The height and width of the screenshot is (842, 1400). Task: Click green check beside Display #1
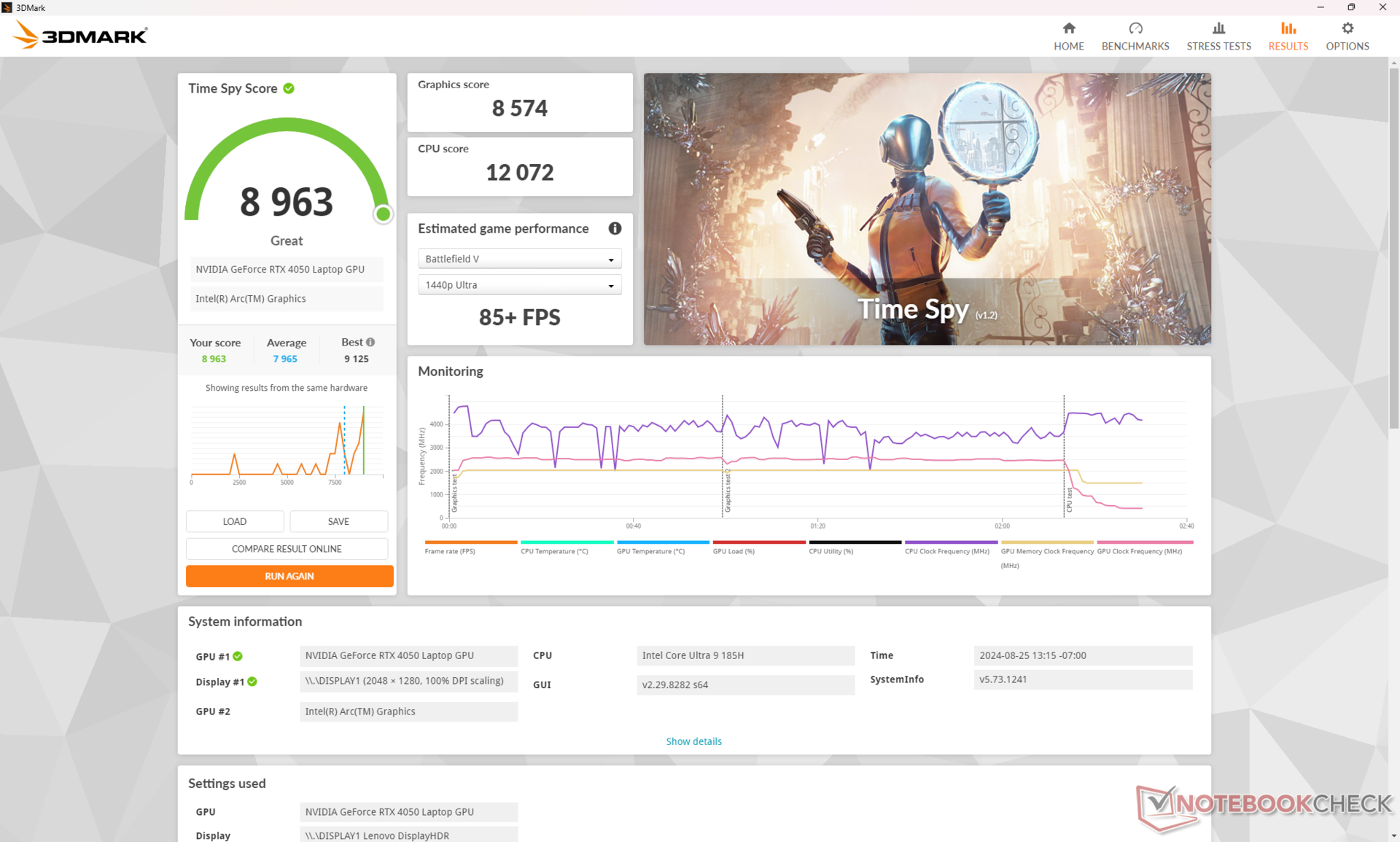252,682
